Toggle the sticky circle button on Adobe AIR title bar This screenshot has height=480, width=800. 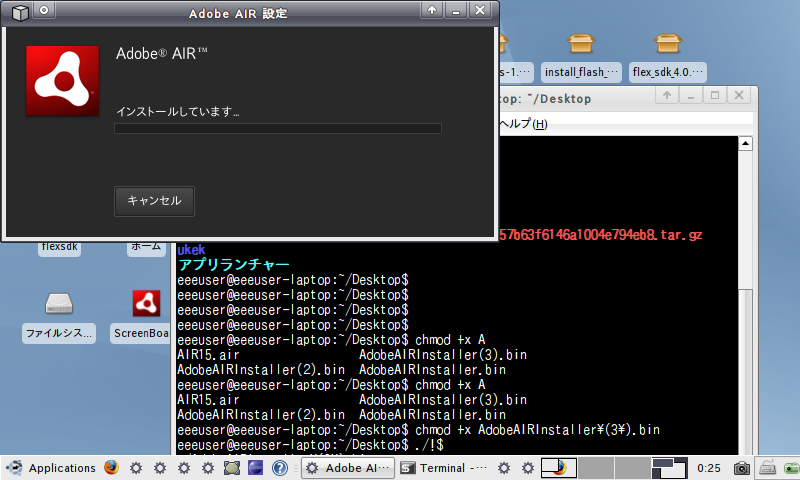44,10
